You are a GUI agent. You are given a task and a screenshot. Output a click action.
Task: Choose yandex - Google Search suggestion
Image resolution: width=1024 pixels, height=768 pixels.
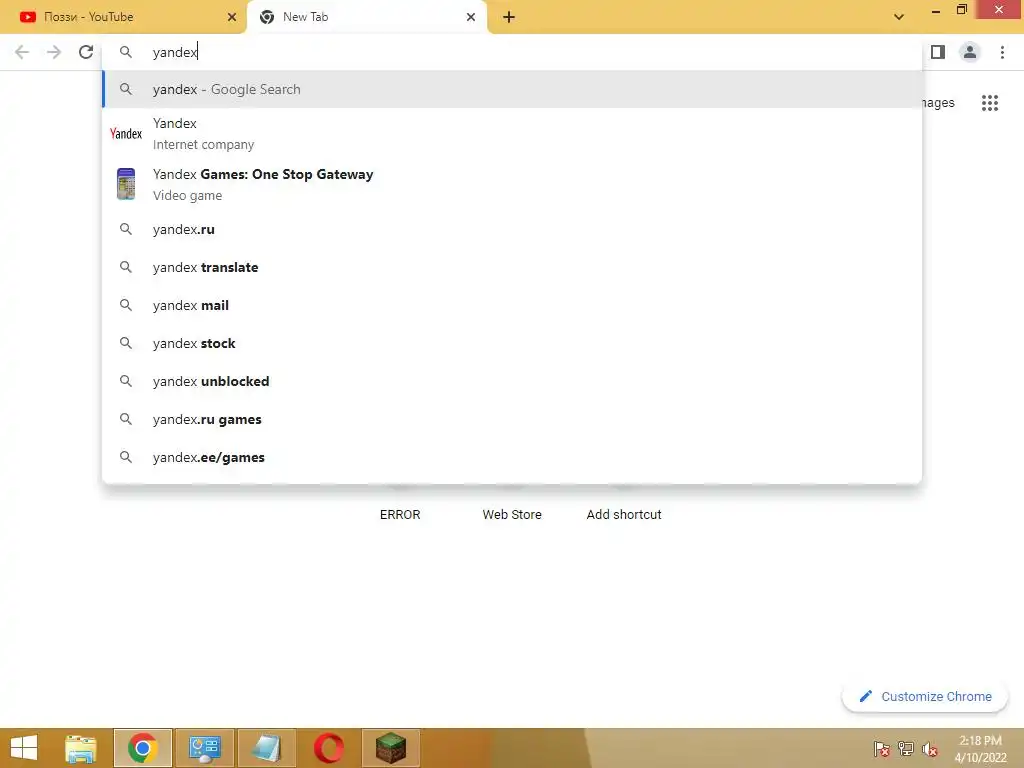(x=512, y=89)
